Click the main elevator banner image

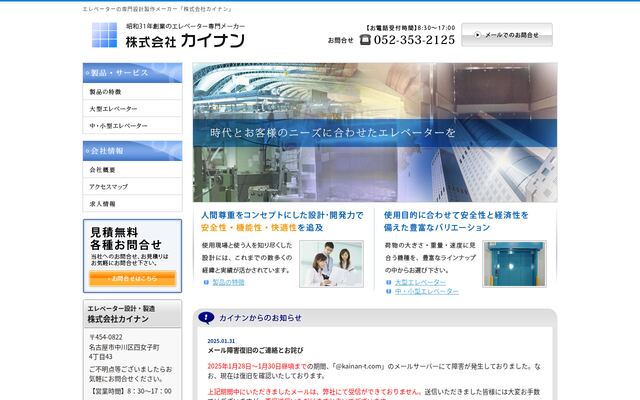click(x=375, y=132)
